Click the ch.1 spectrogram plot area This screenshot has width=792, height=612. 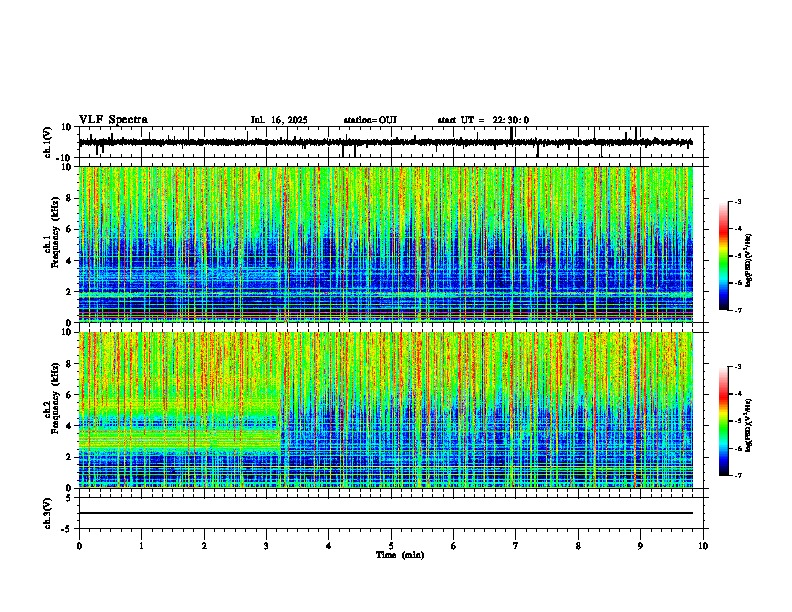click(x=386, y=244)
